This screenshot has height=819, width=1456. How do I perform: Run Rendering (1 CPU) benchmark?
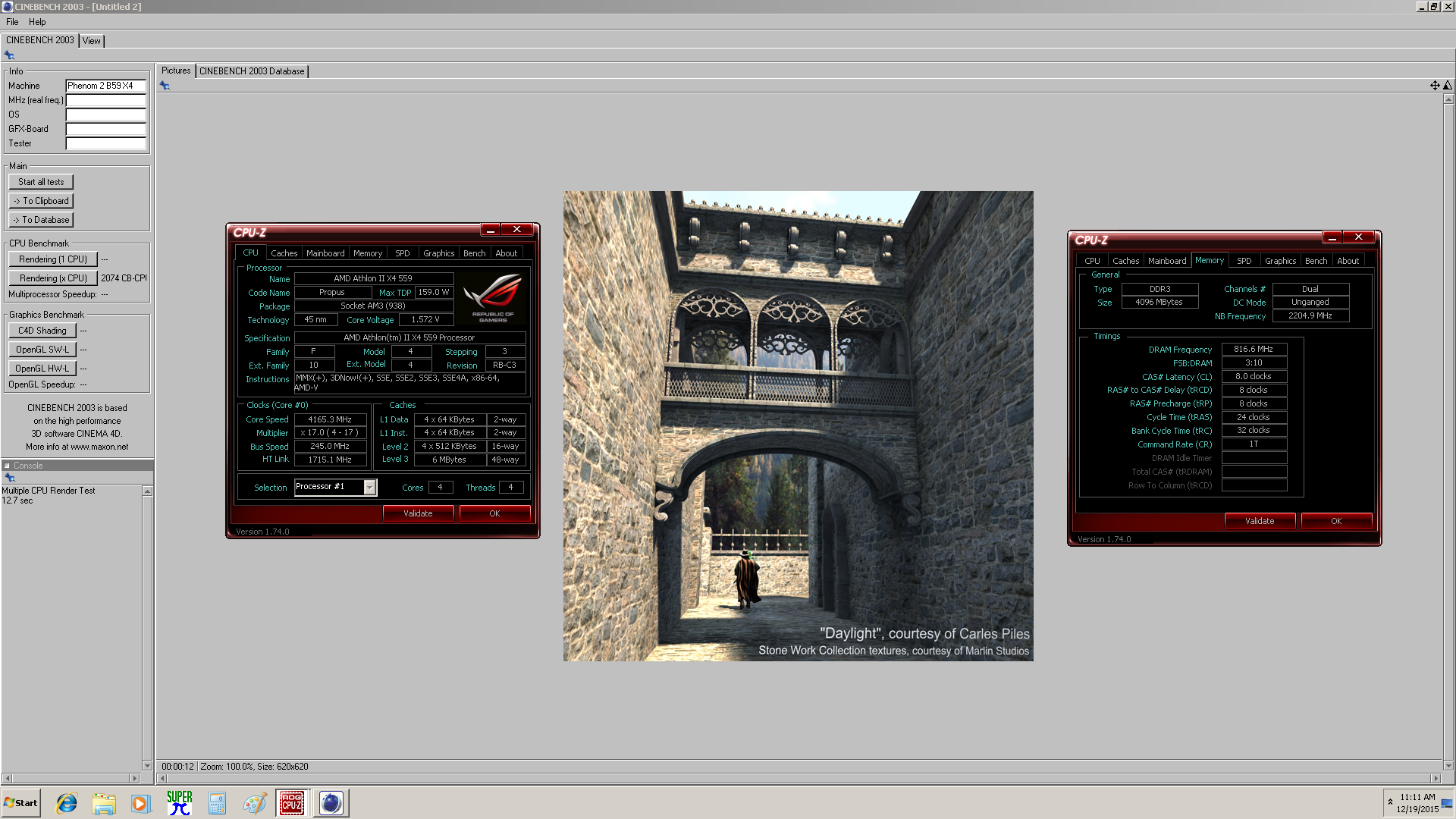tap(53, 259)
